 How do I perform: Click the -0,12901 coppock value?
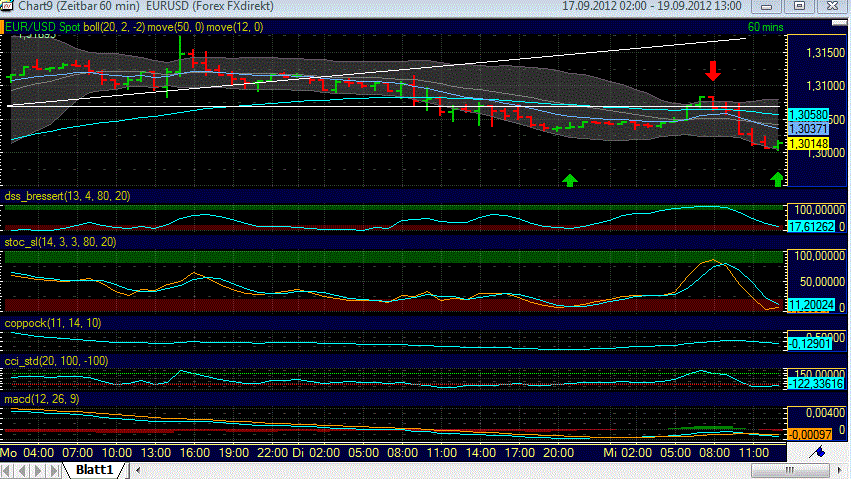pyautogui.click(x=810, y=344)
